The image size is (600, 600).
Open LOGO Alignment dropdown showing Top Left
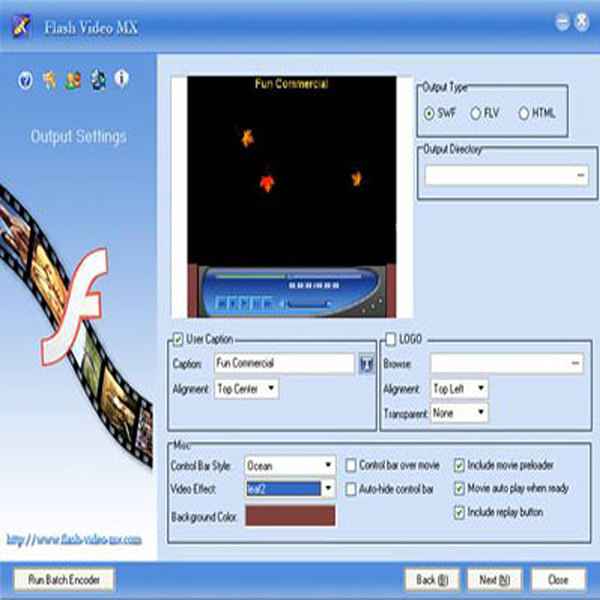[459, 389]
